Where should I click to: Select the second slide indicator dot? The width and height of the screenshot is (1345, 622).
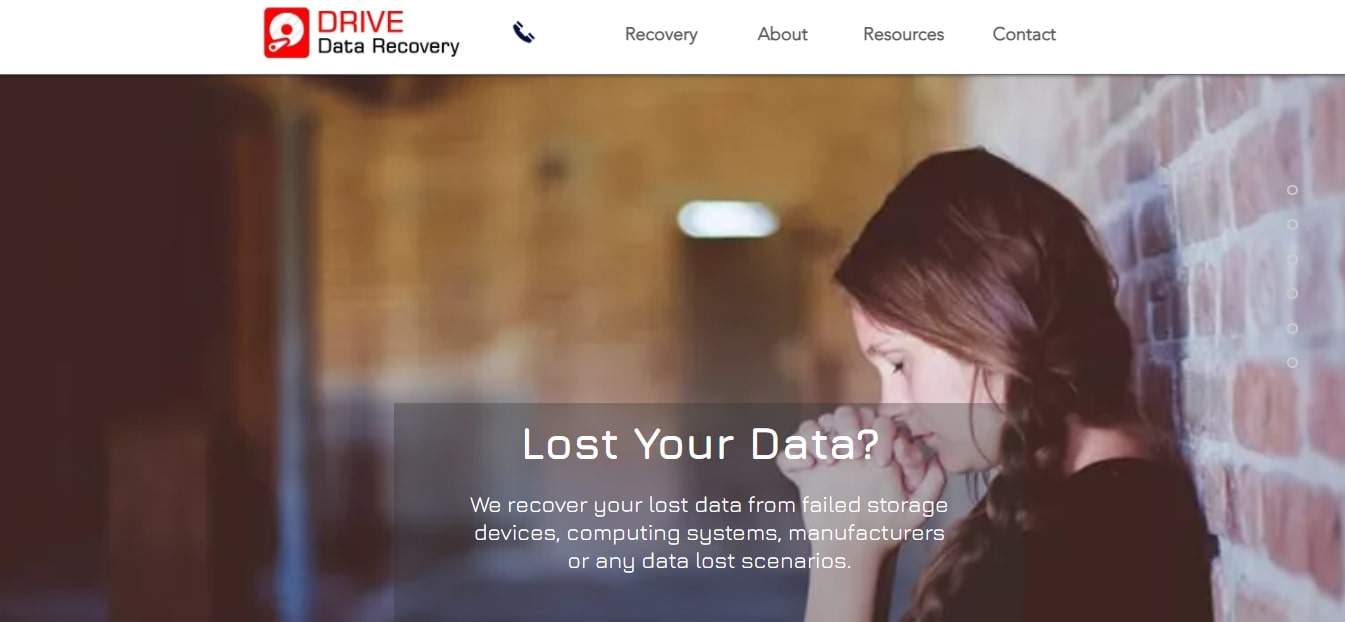click(x=1292, y=224)
